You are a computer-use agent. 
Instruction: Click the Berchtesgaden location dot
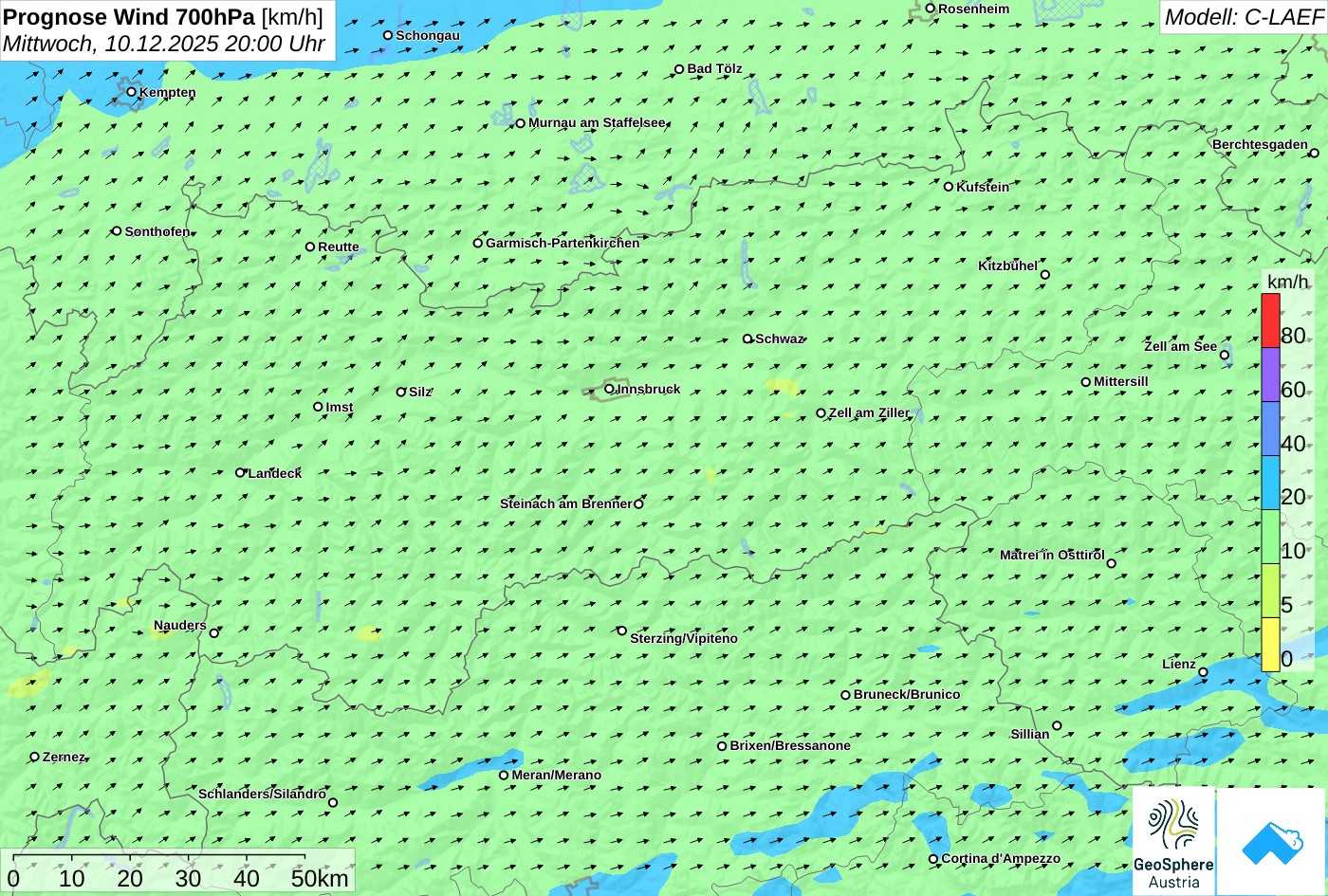pyautogui.click(x=1314, y=153)
